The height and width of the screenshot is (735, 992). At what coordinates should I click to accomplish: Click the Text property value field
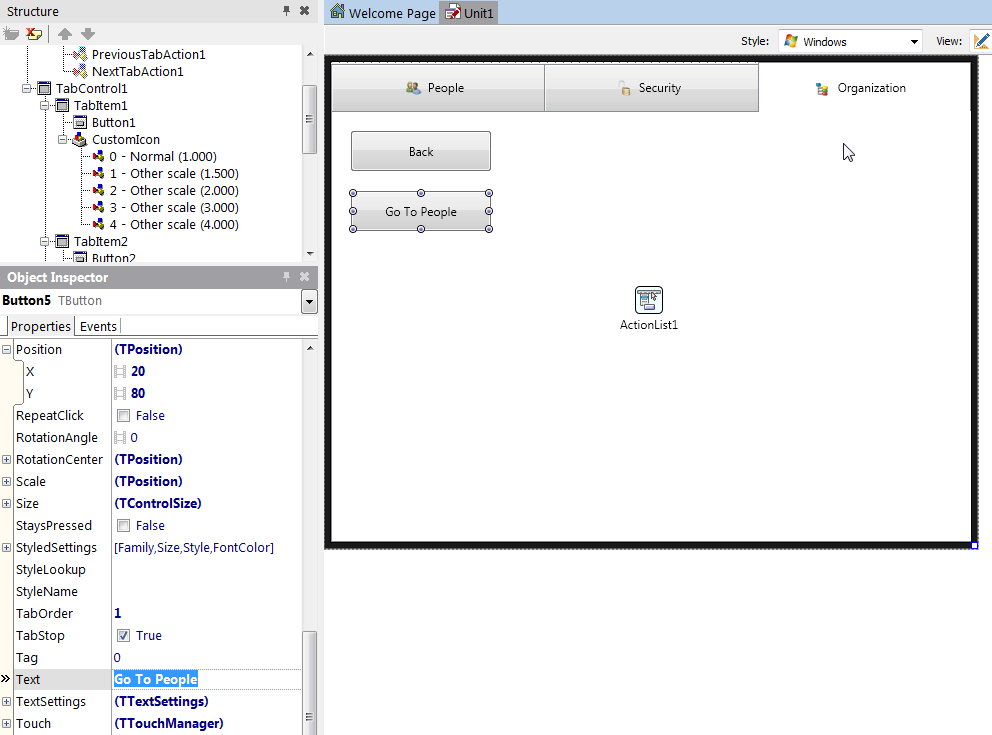(205, 680)
